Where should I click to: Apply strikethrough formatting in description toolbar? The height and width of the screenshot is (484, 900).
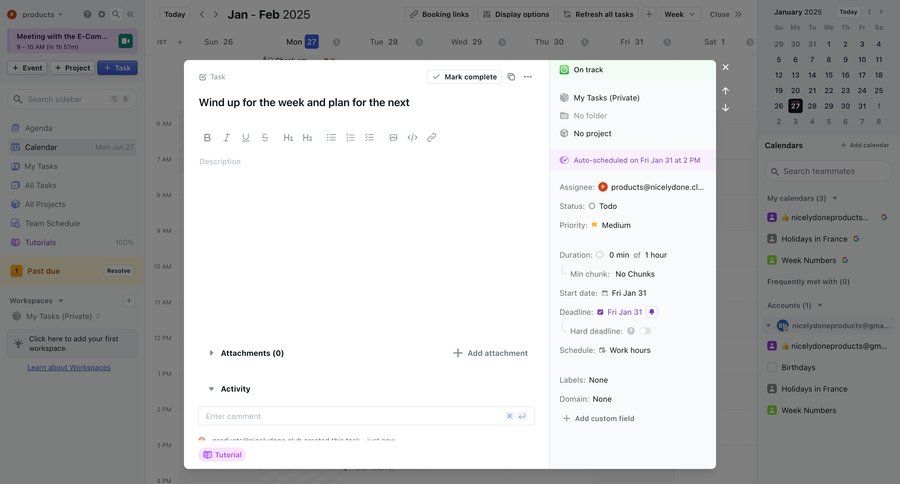(x=265, y=137)
